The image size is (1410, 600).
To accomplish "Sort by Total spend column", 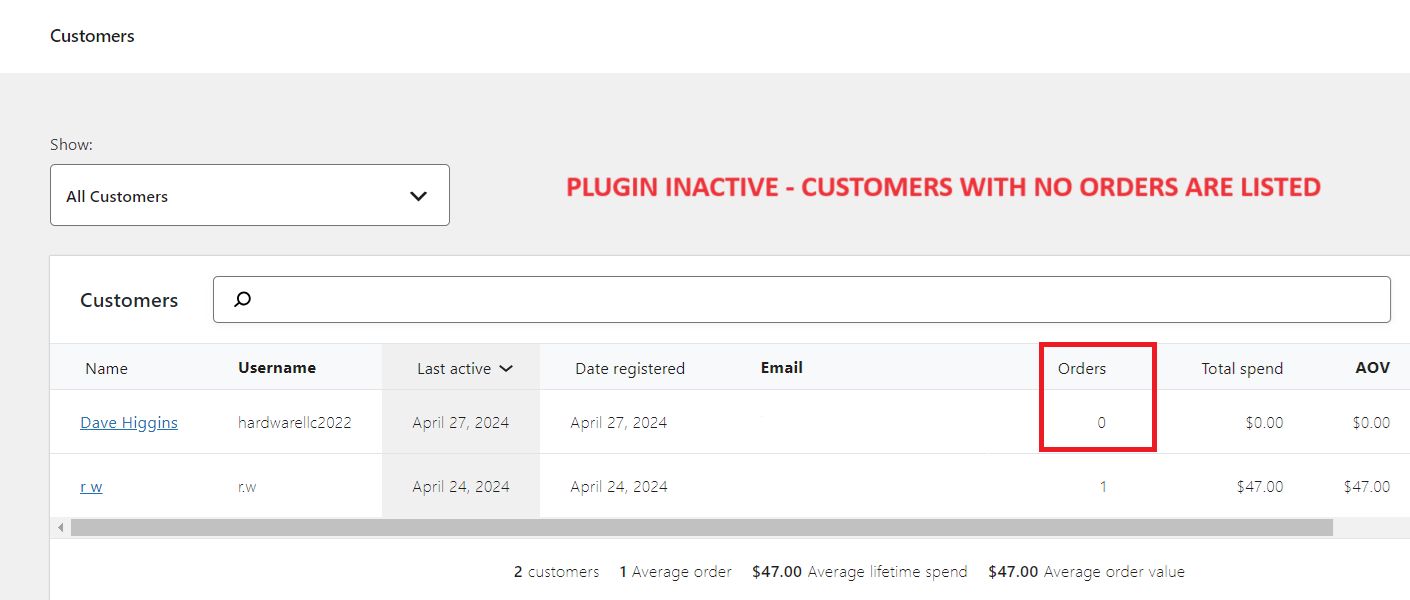I will coord(1242,368).
